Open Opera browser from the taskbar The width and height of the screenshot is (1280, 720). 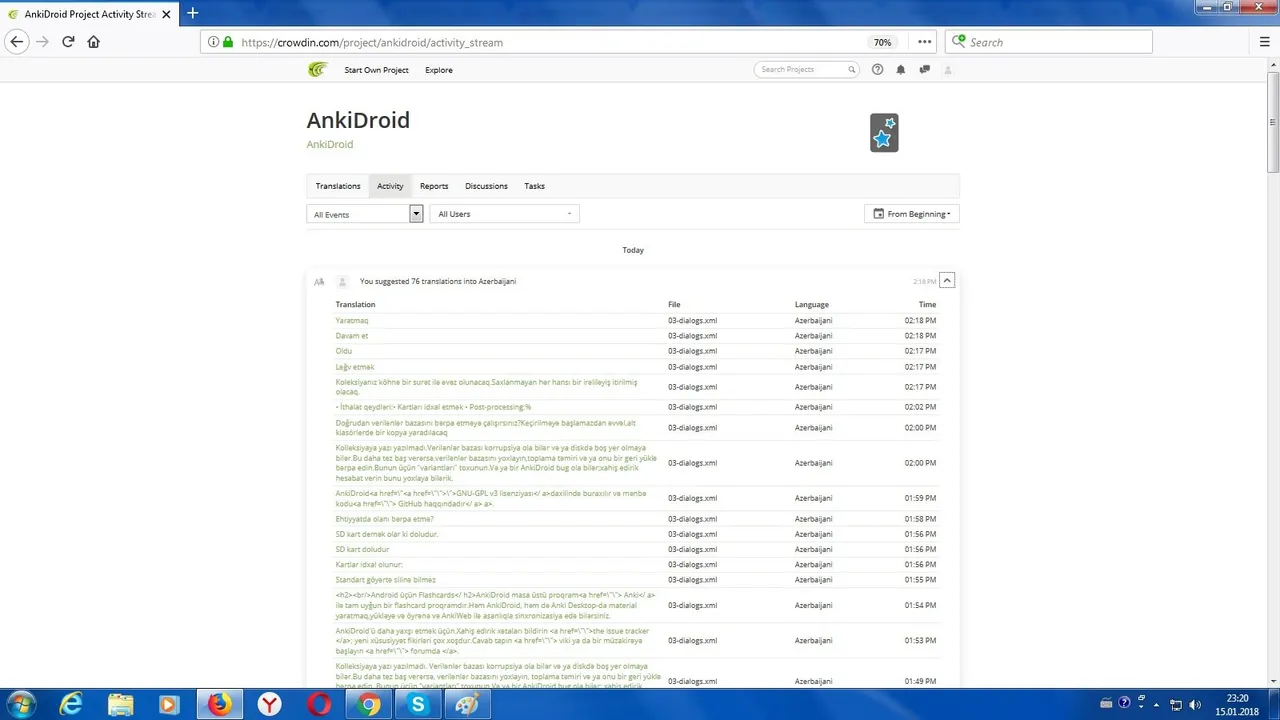pyautogui.click(x=319, y=705)
